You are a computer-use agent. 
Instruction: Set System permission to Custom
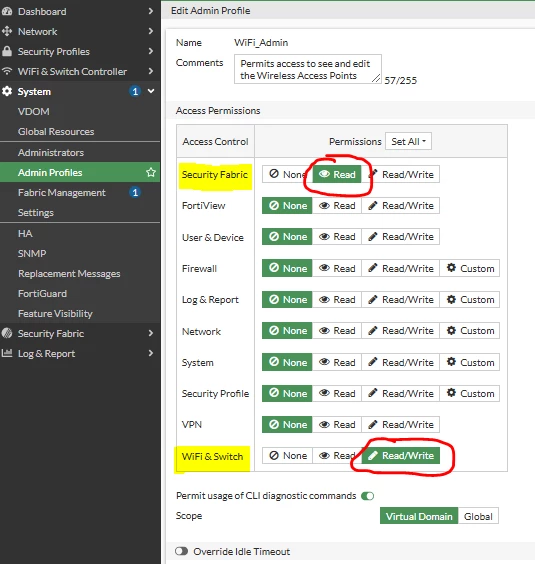pos(470,362)
